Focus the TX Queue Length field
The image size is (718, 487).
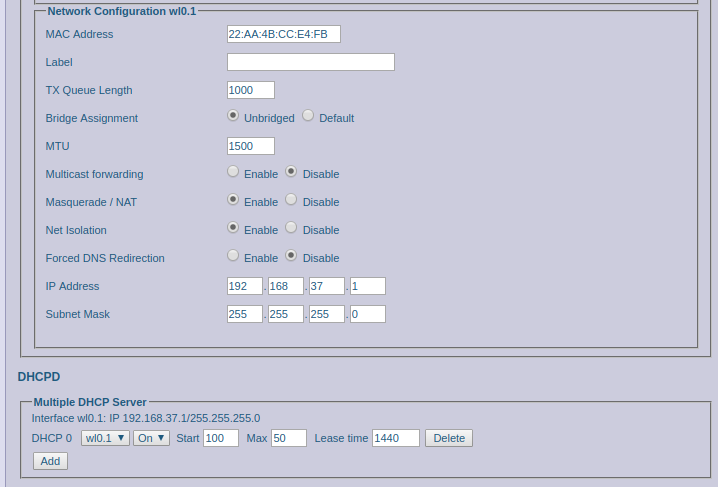250,90
